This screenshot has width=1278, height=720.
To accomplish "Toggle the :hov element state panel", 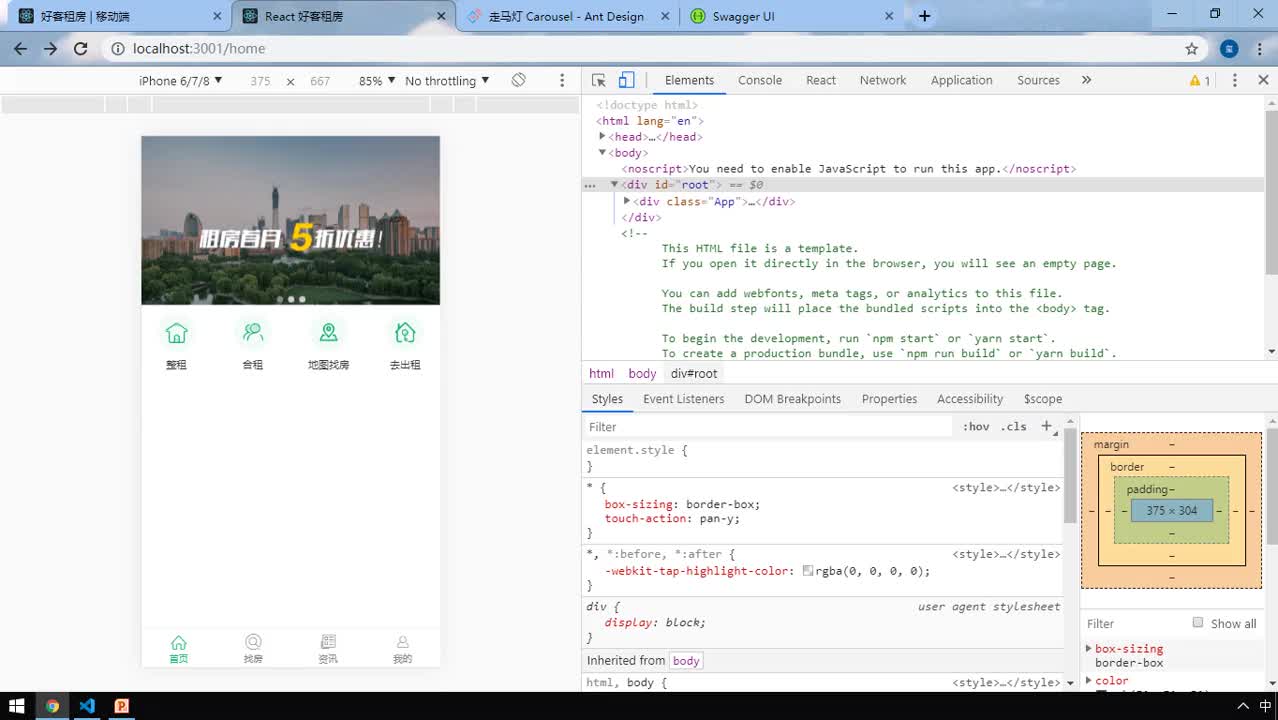I will [976, 426].
